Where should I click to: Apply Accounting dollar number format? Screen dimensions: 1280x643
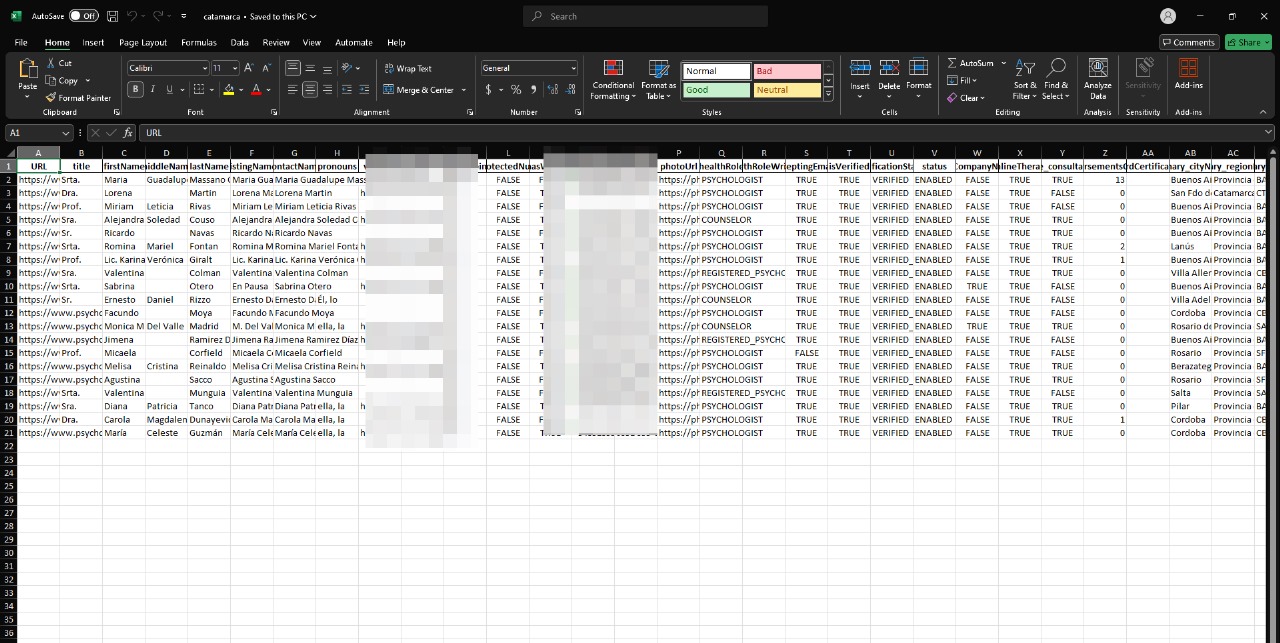[x=488, y=89]
